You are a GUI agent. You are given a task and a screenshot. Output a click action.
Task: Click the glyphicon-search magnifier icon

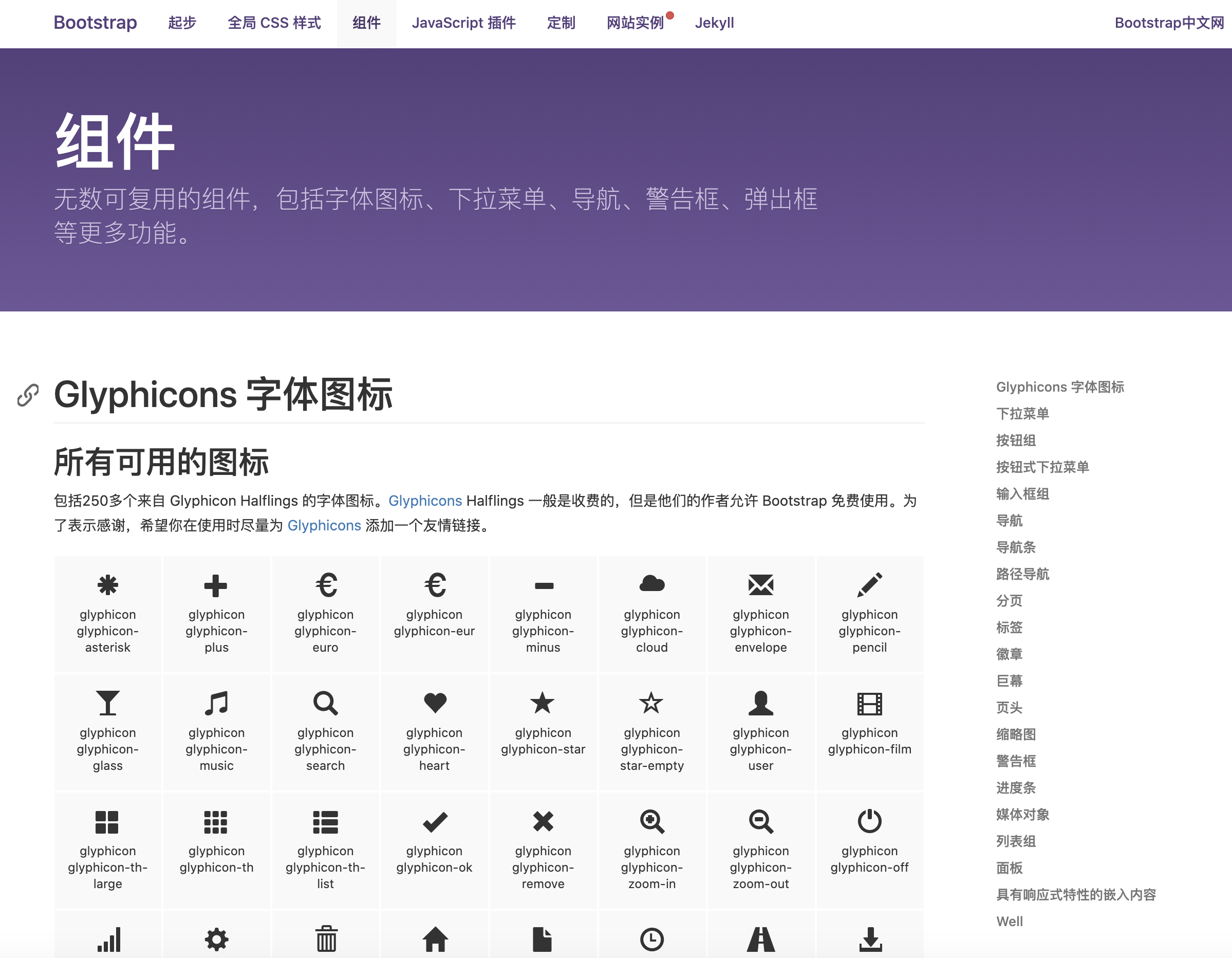point(326,703)
